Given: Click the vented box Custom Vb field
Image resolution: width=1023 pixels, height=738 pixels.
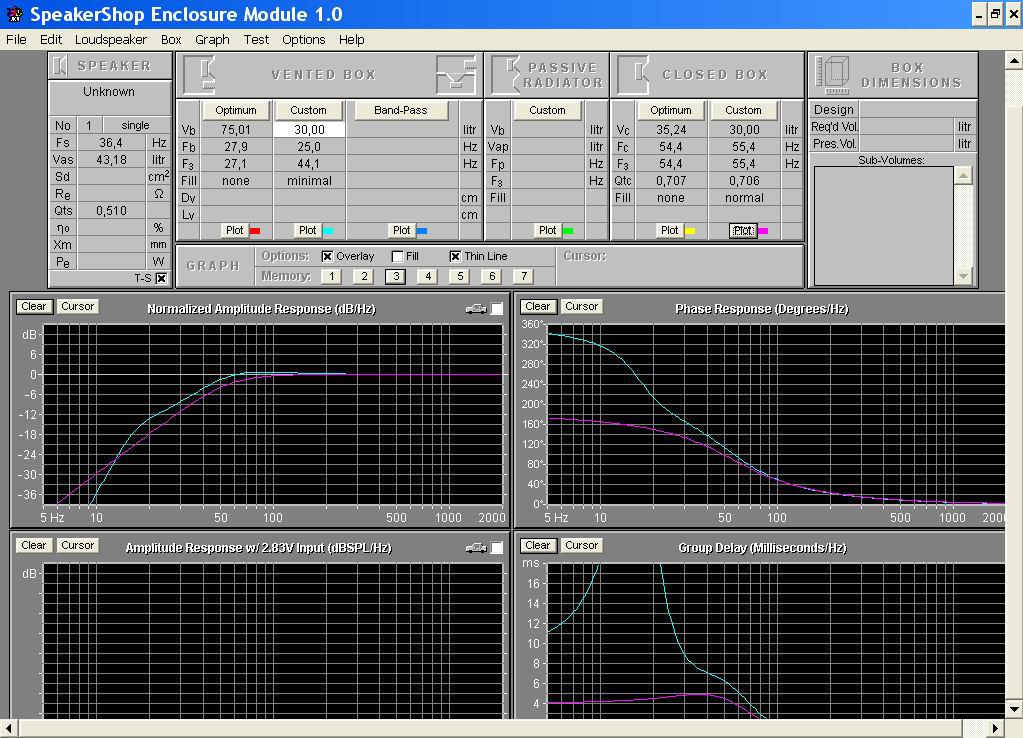Looking at the screenshot, I should coord(309,130).
